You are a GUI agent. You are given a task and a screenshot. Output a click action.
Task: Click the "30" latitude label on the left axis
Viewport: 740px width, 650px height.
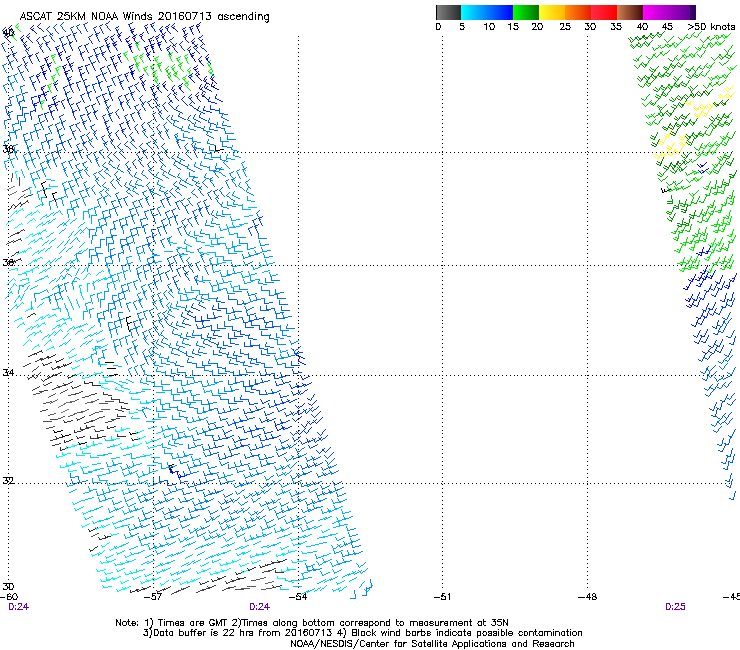pos(8,586)
